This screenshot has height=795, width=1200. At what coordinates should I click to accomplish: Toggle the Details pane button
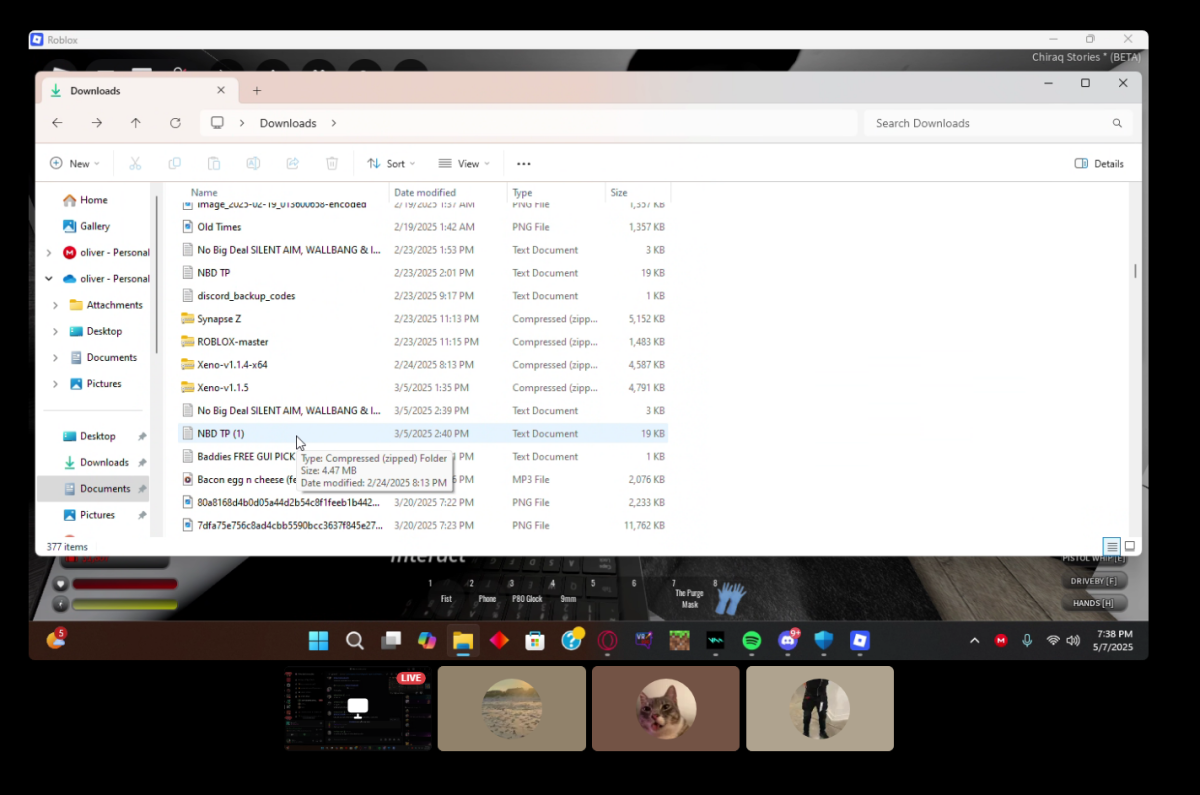click(1099, 164)
